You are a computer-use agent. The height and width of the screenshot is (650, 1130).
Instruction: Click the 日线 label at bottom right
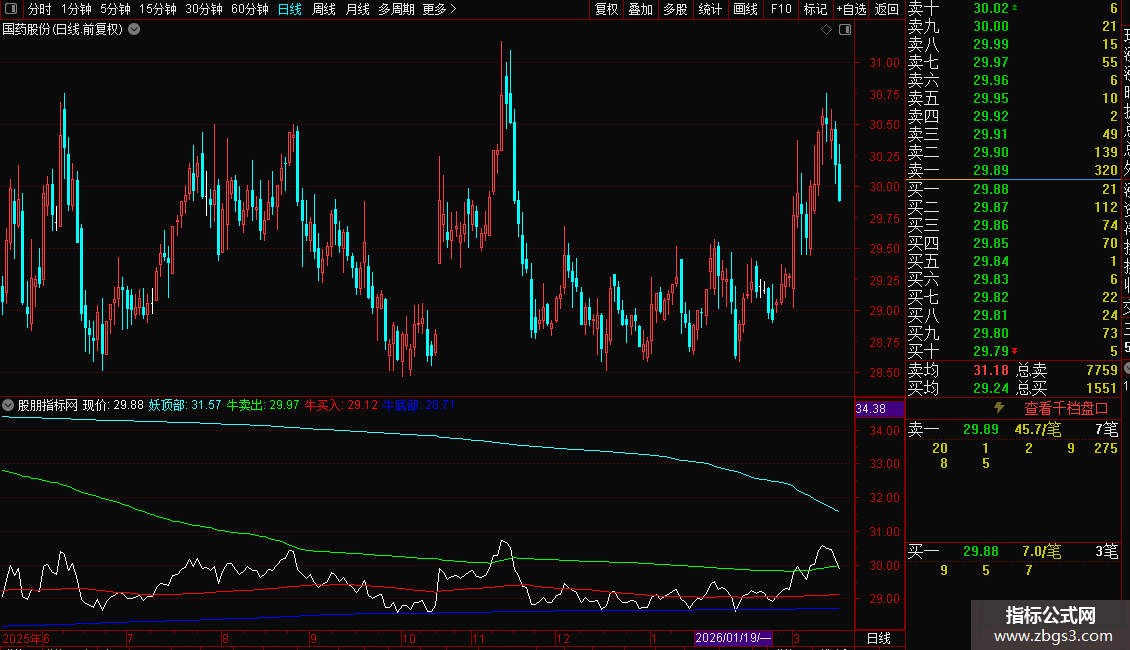tap(878, 638)
